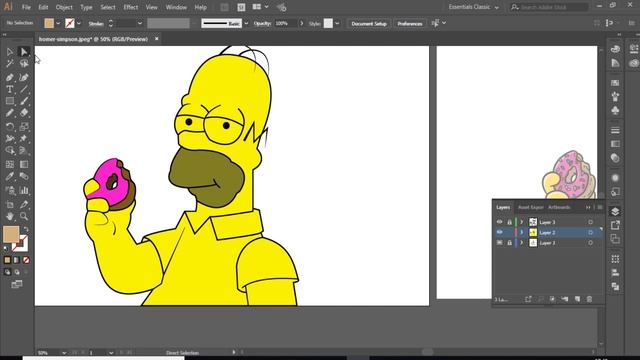The image size is (640, 360).
Task: Open the Brushes panel from right dock
Action: coord(615,97)
